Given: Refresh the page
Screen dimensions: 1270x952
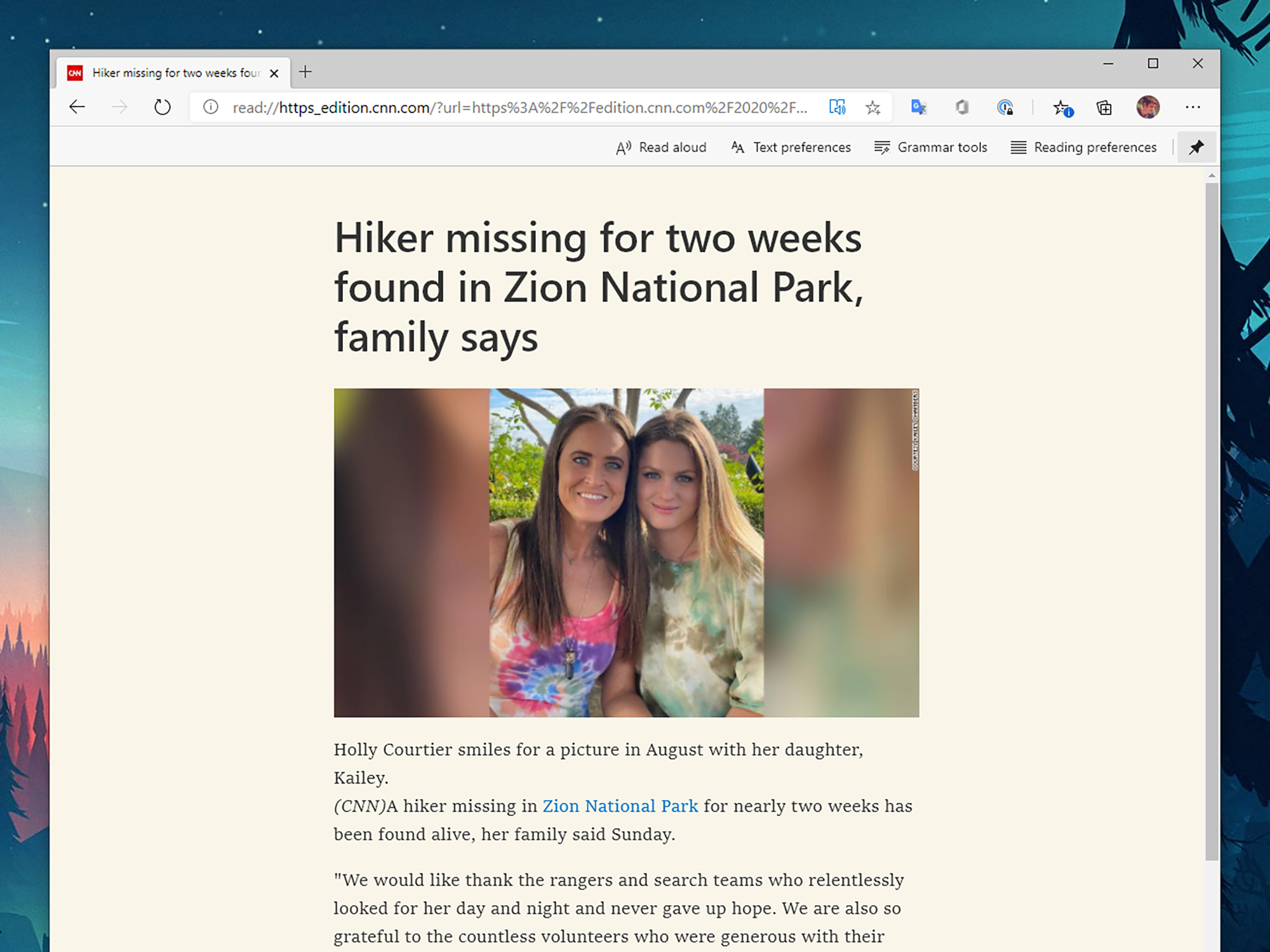Looking at the screenshot, I should 163,107.
